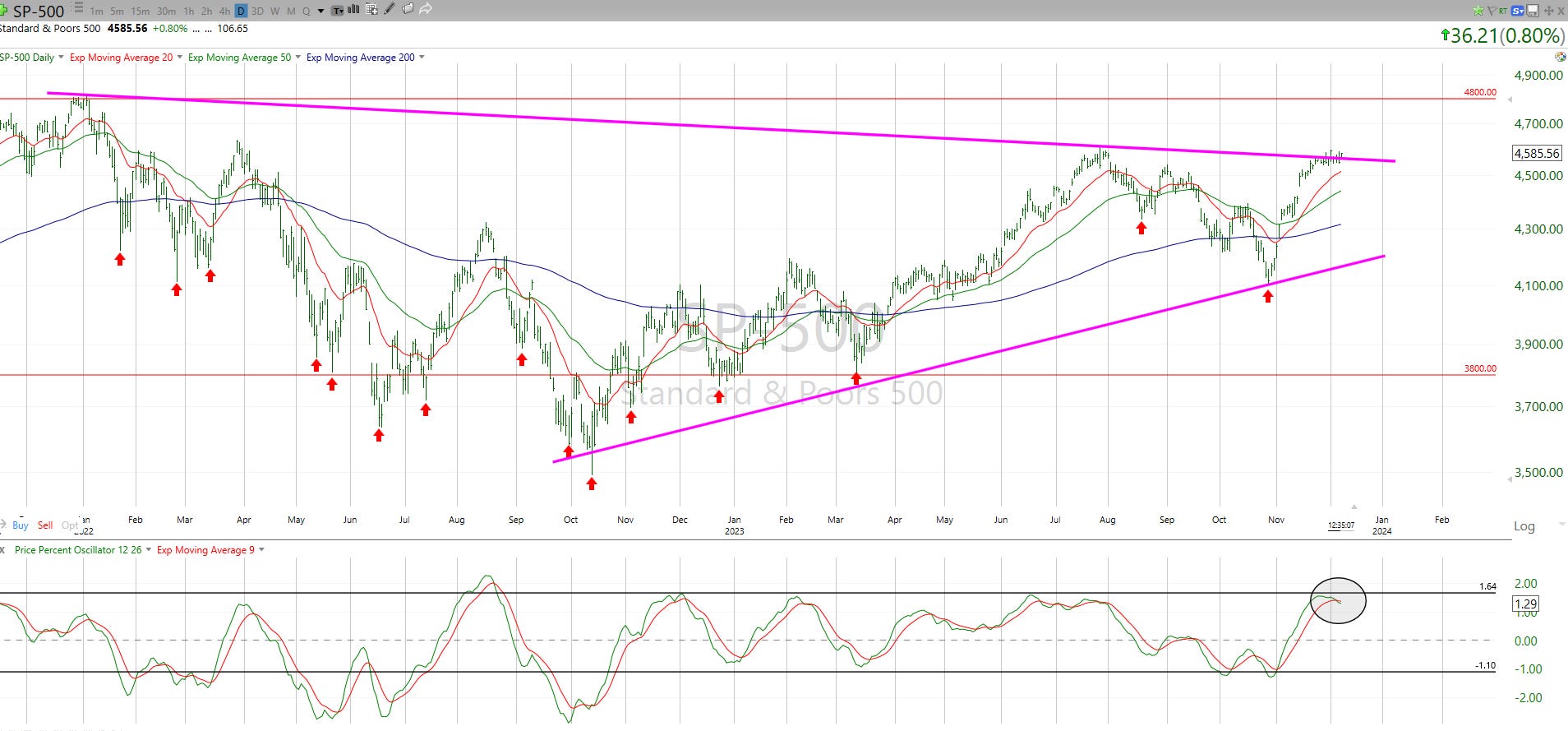Click the green star favorite icon
The width and height of the screenshot is (1568, 731).
1478,11
